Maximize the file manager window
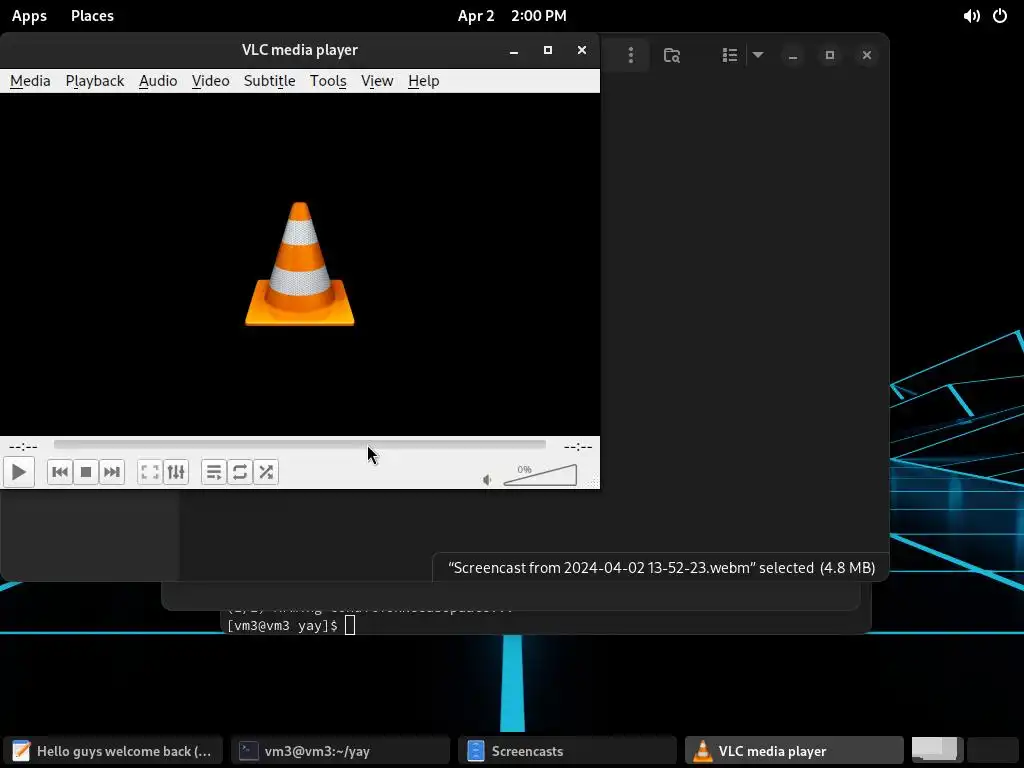The image size is (1024, 768). click(829, 55)
